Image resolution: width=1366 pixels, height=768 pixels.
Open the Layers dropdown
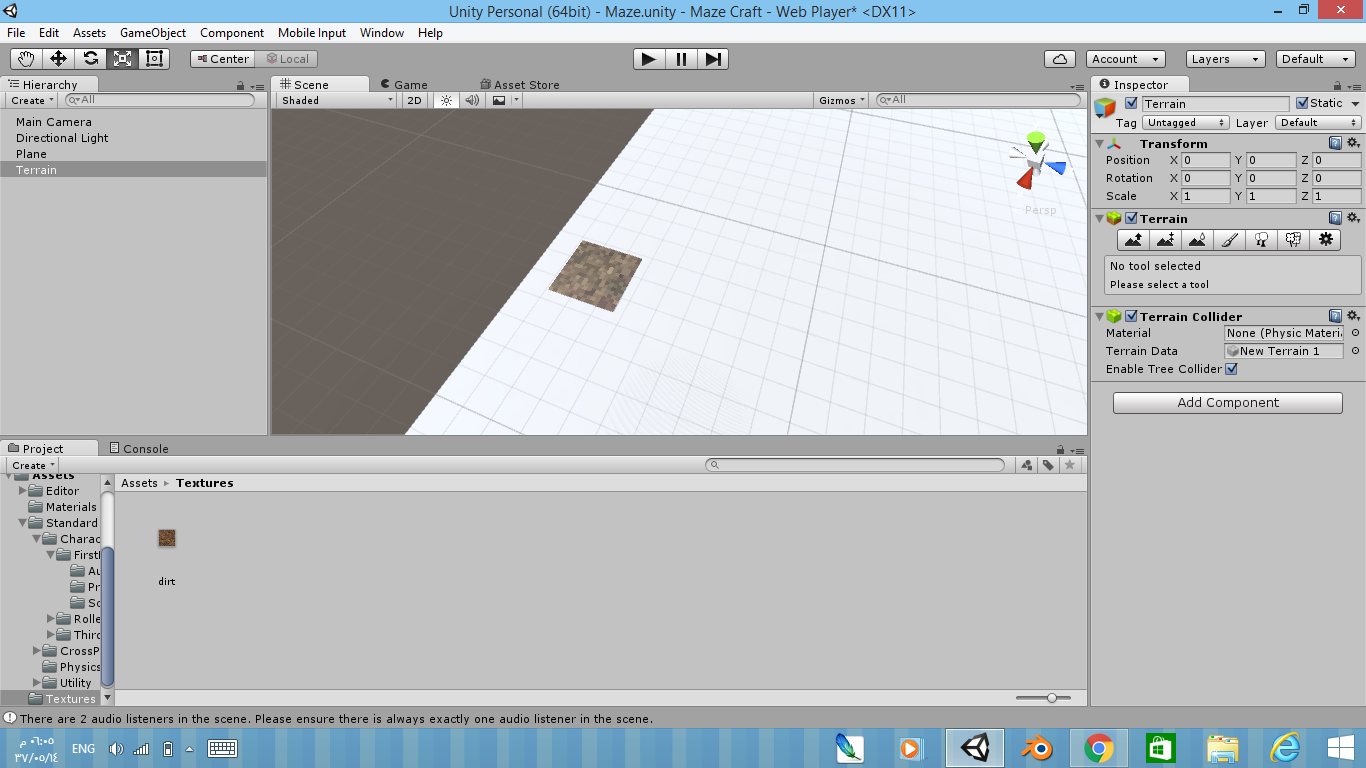pyautogui.click(x=1224, y=59)
